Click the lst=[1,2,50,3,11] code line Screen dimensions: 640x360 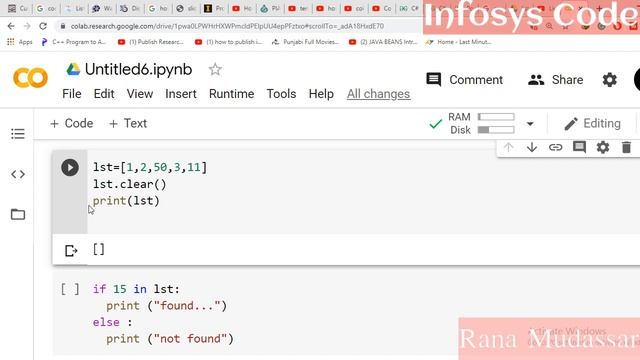[150, 167]
